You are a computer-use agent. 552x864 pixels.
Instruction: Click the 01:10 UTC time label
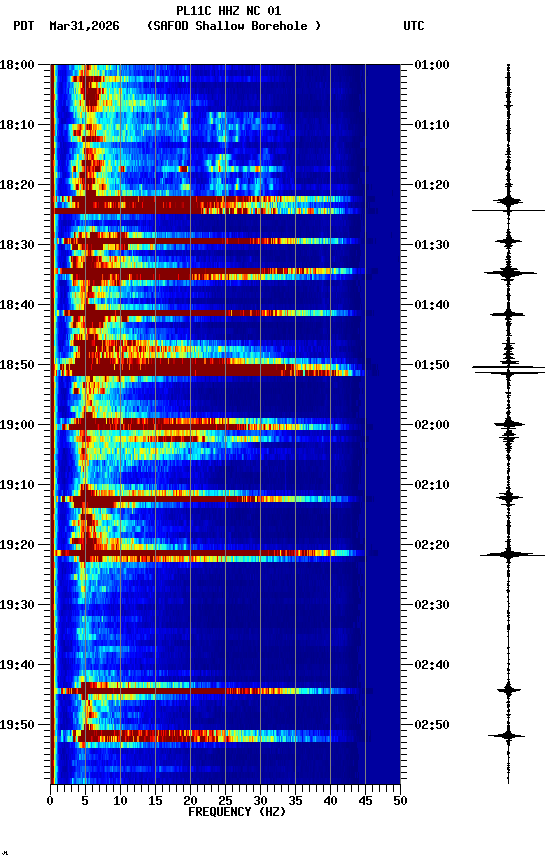[x=432, y=125]
